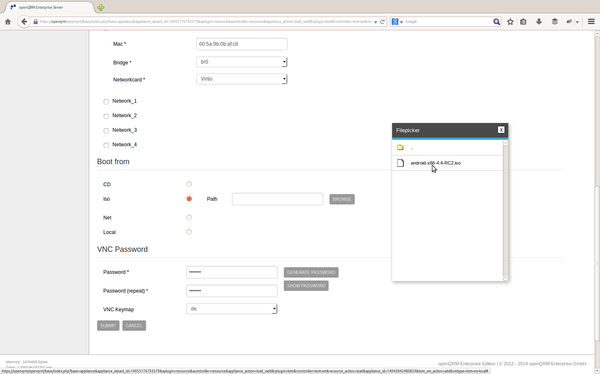Click the toolbar icon left of hamburger menu
The image size is (600, 374).
pyautogui.click(x=570, y=22)
